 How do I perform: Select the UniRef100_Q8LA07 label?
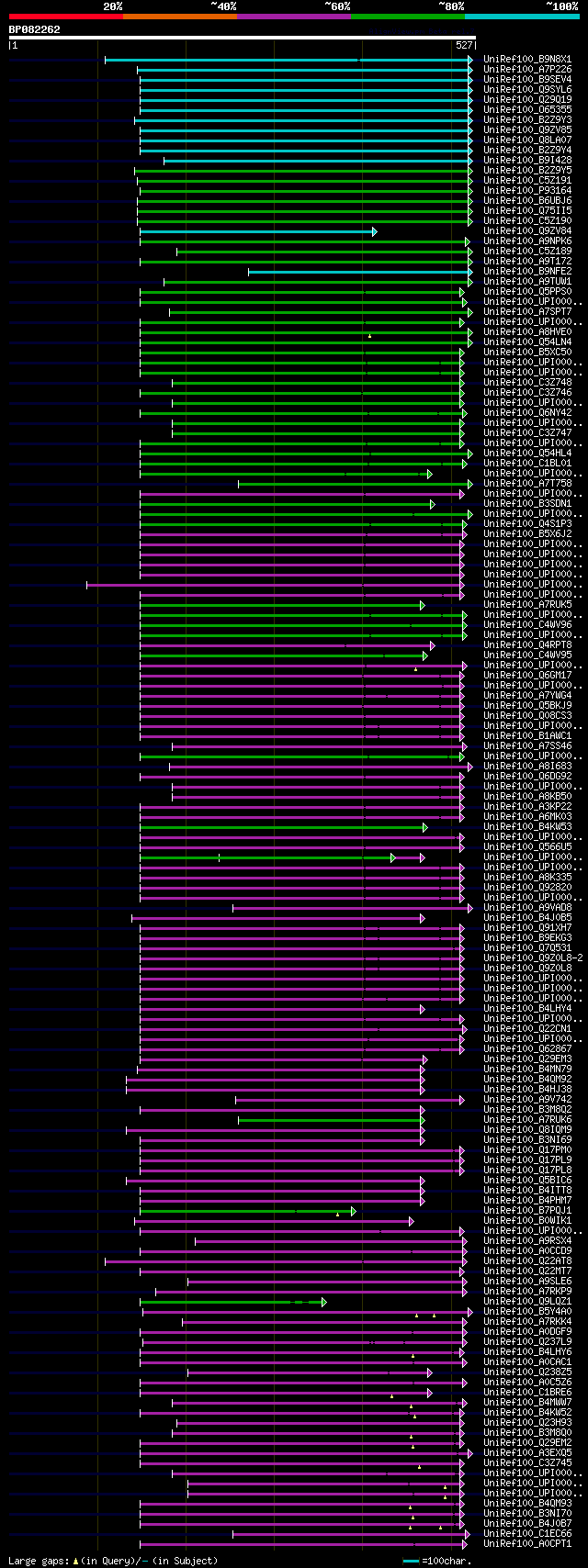[527, 140]
